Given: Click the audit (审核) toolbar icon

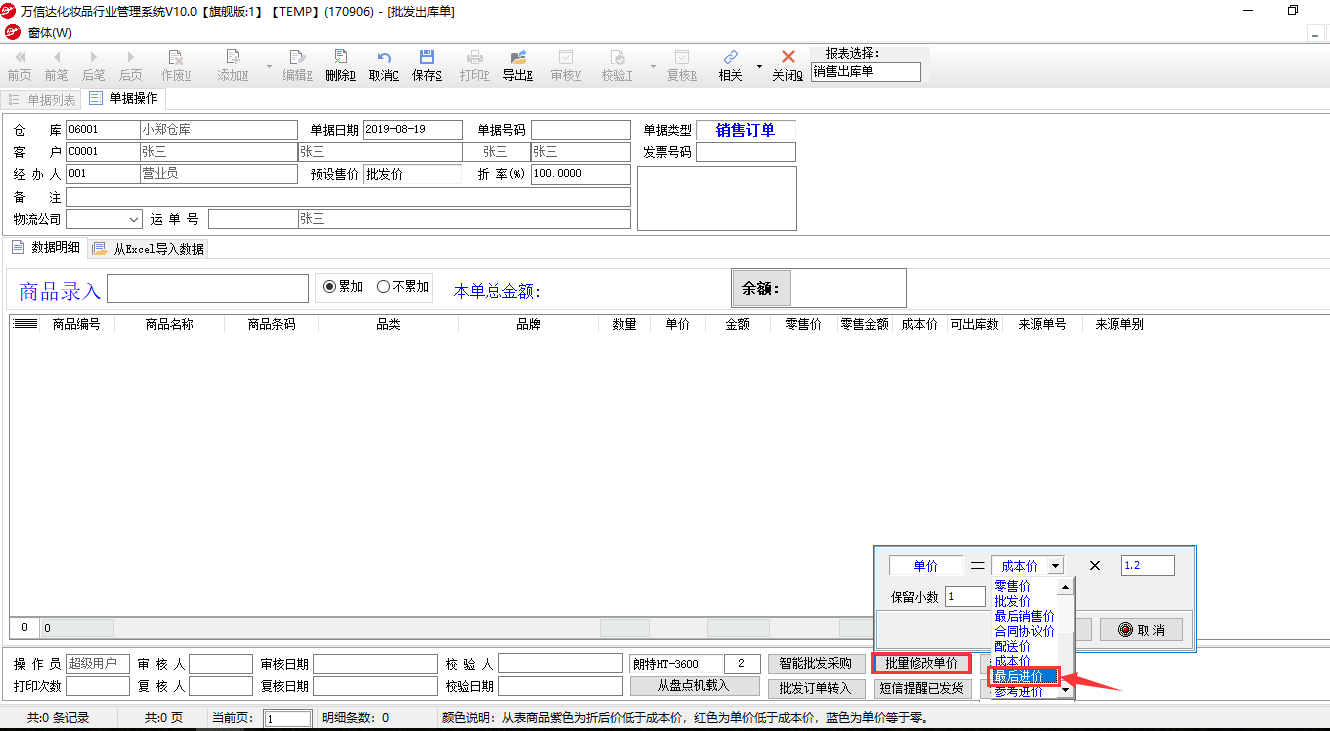Looking at the screenshot, I should coord(566,66).
